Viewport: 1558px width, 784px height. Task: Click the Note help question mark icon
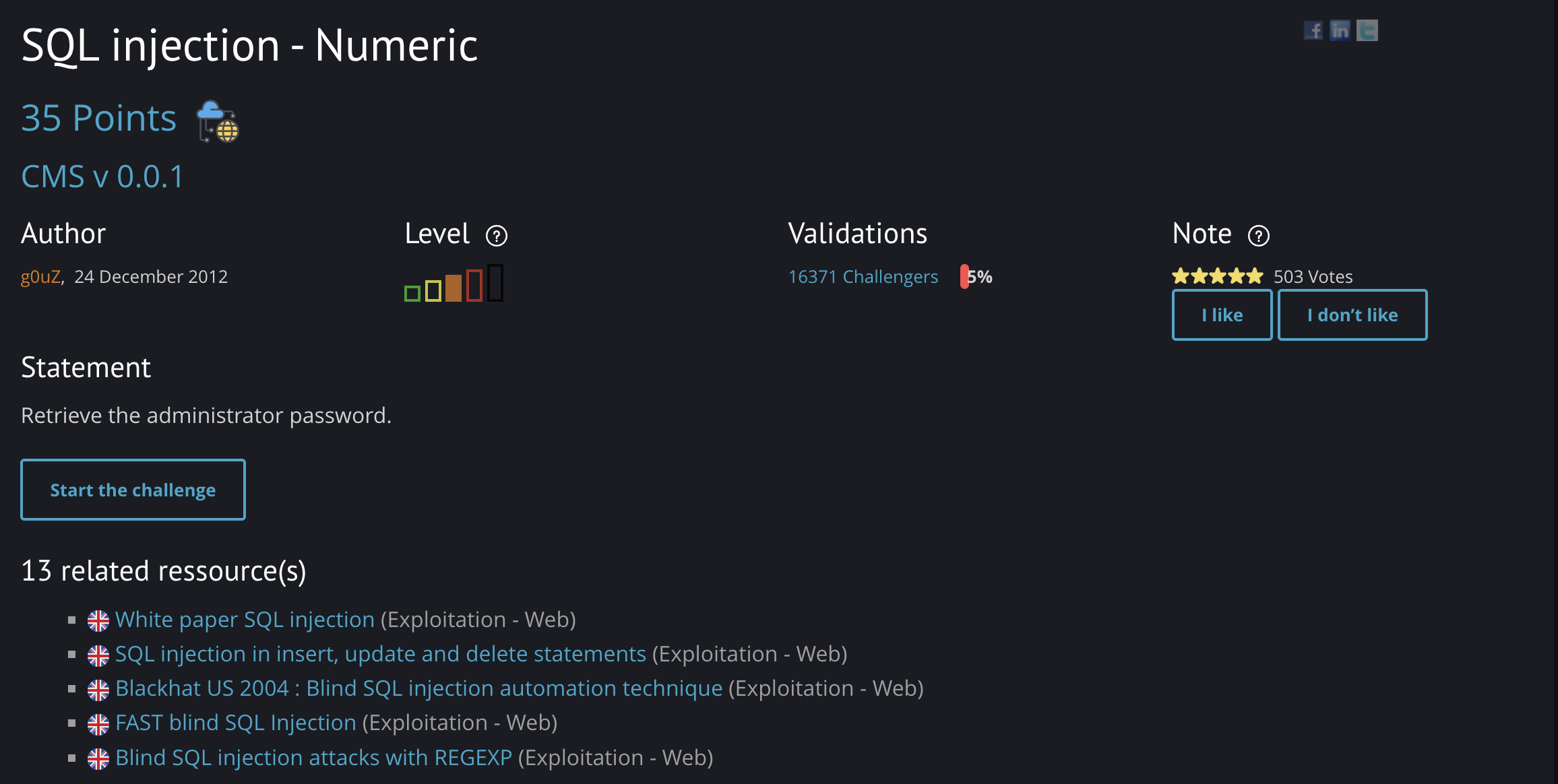(x=1259, y=236)
